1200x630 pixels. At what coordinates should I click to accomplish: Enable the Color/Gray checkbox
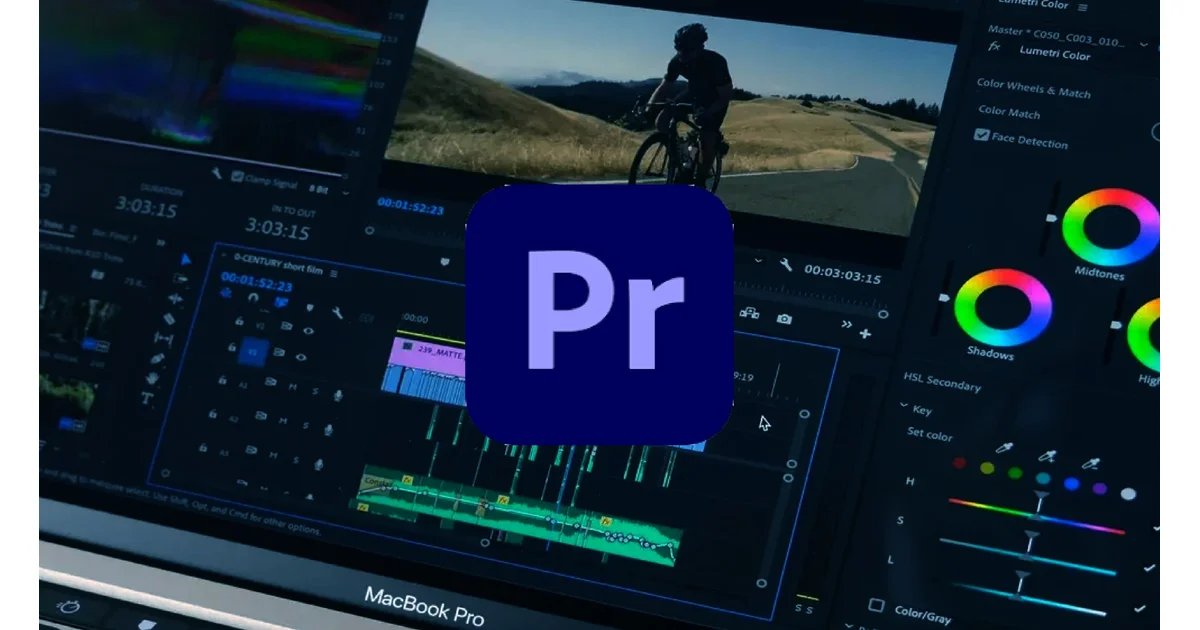coord(877,607)
